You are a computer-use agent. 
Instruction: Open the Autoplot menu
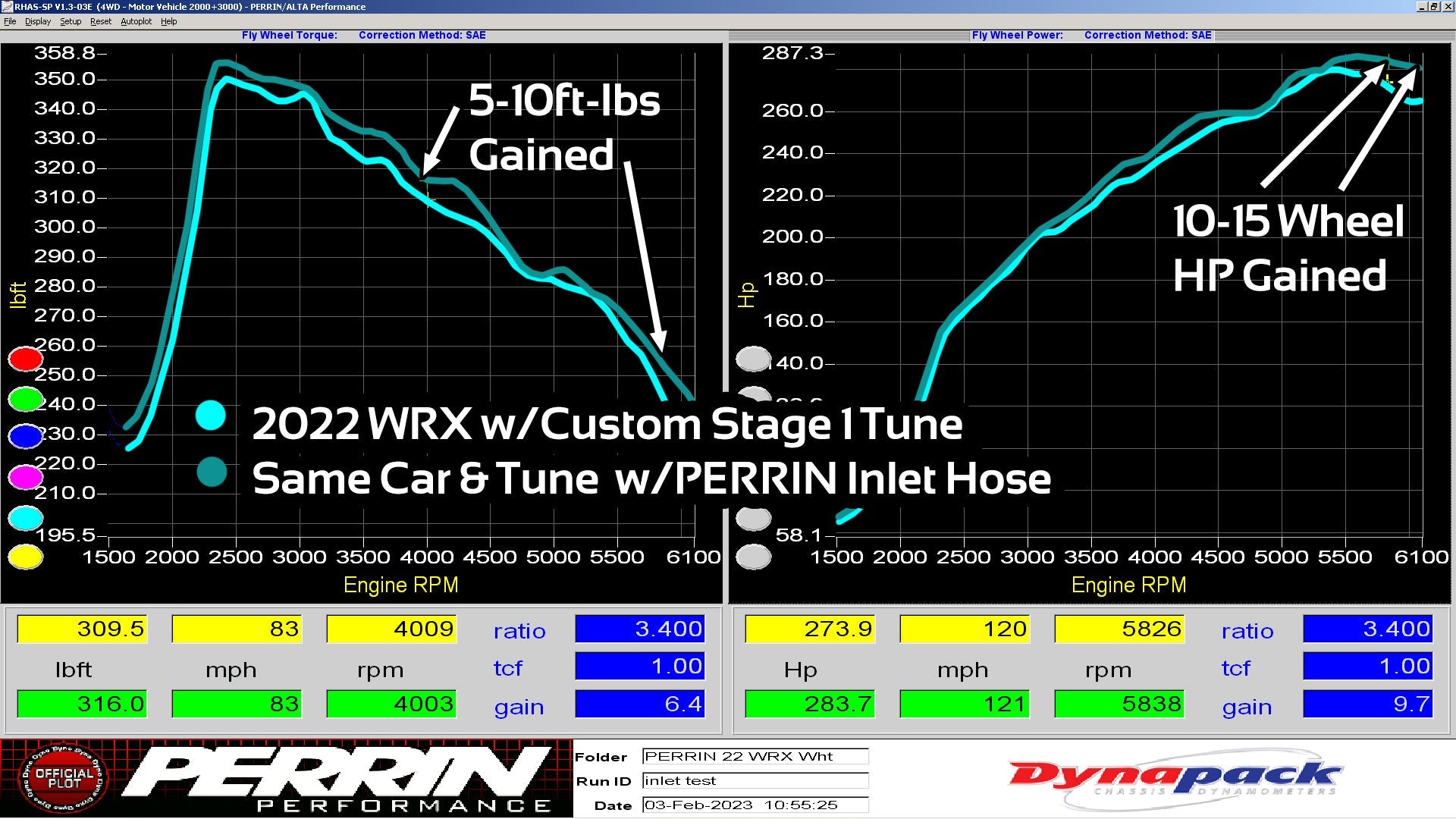136,21
